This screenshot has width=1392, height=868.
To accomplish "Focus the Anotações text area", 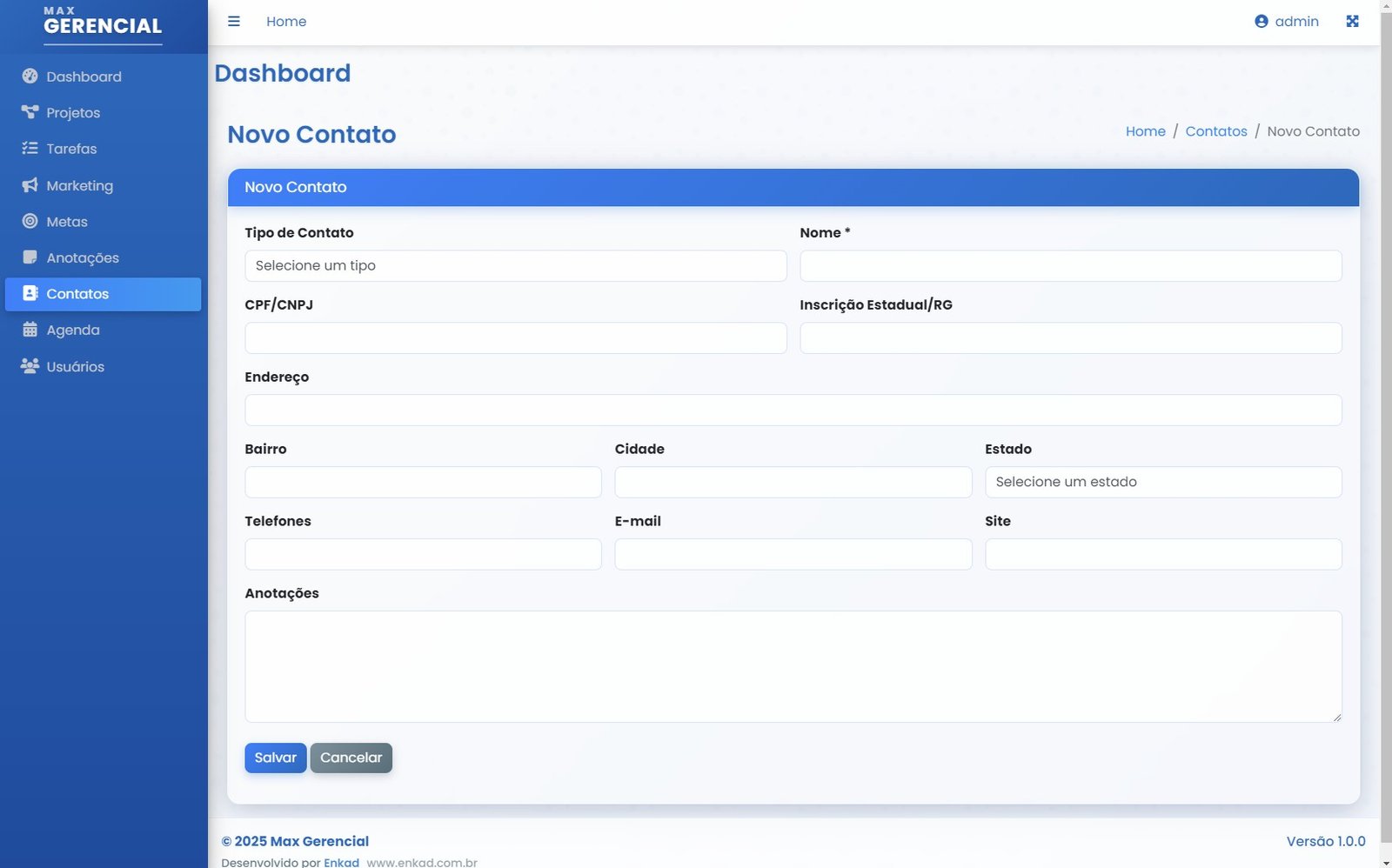I will [793, 666].
